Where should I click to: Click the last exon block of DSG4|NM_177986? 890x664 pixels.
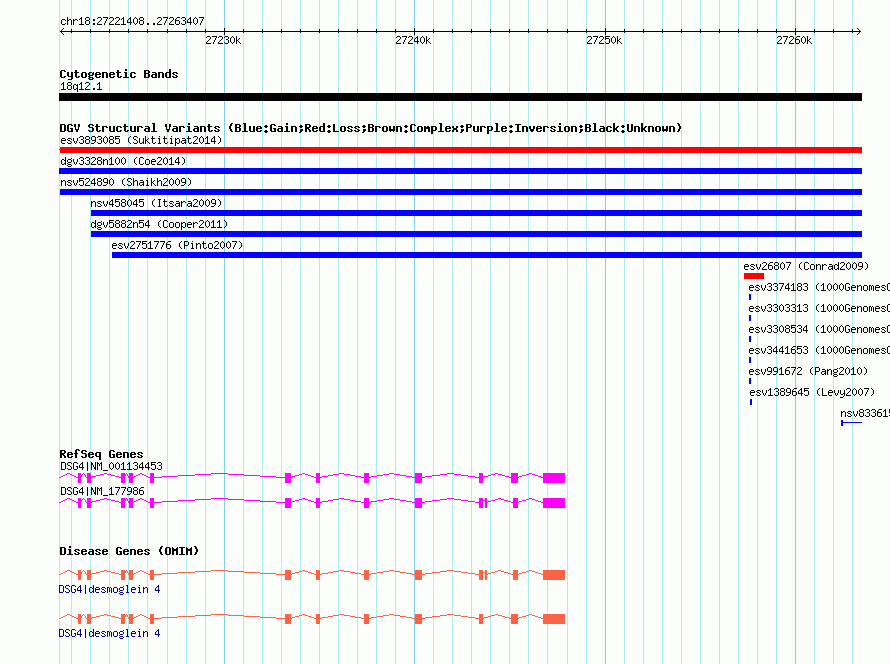pyautogui.click(x=553, y=503)
